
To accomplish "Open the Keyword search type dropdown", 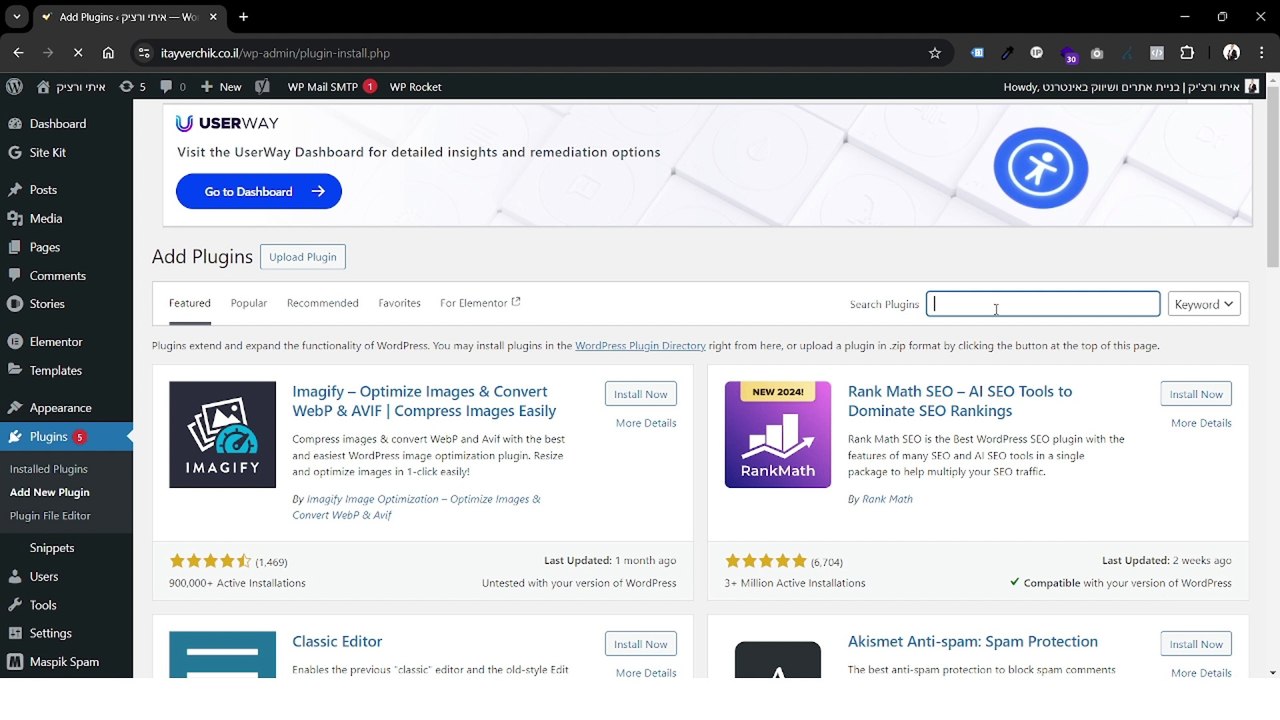I will coord(1204,304).
